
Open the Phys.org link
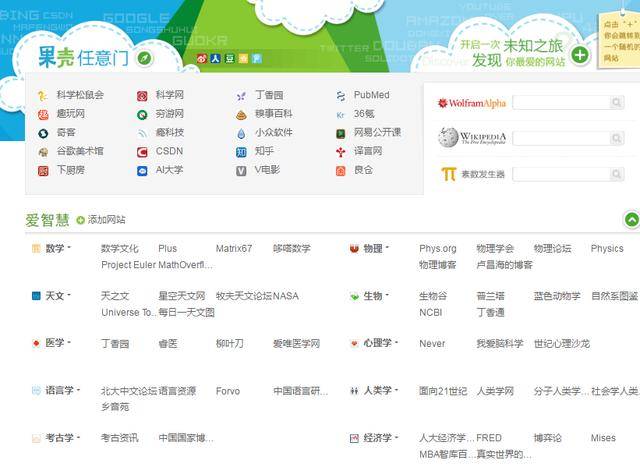438,249
